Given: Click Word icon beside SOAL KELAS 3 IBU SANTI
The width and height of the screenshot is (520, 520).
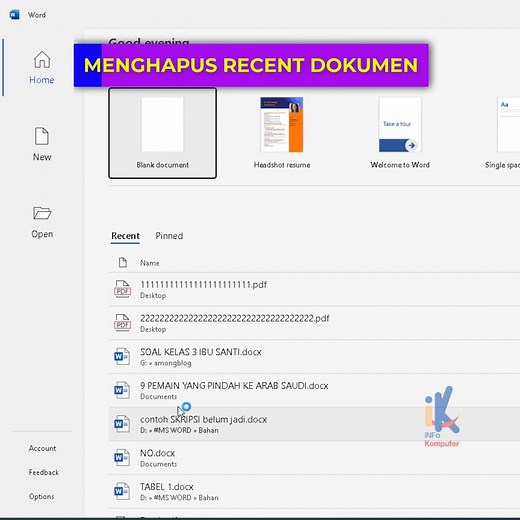Looking at the screenshot, I should click(x=122, y=356).
